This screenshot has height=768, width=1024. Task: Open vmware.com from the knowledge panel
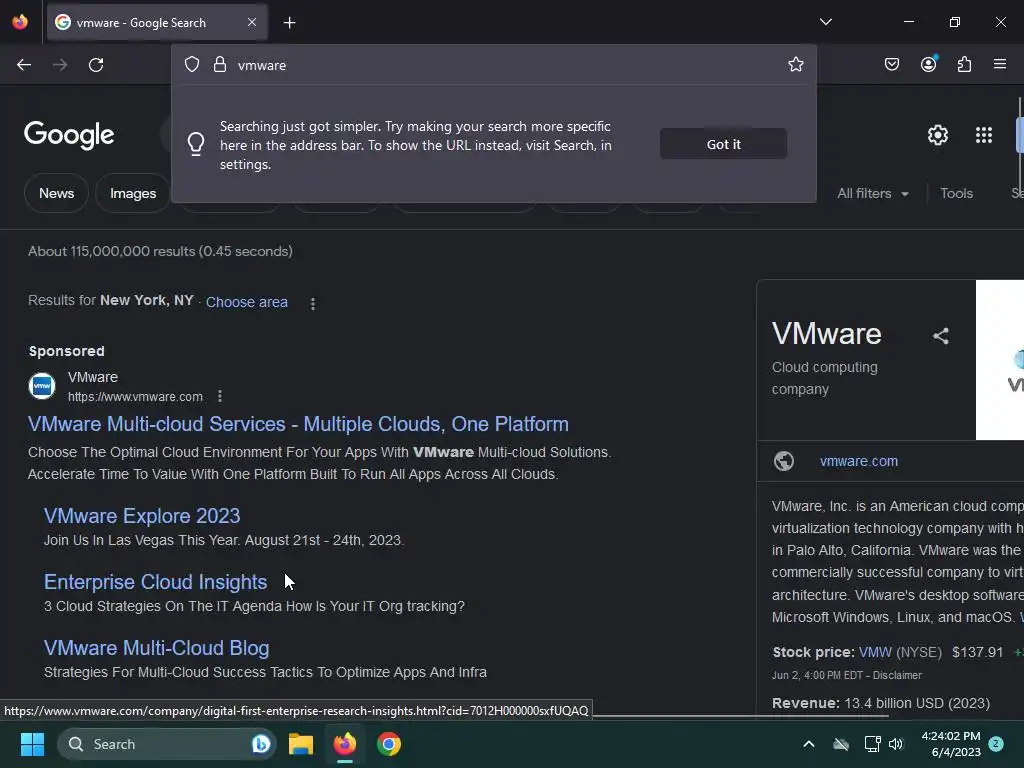[859, 461]
